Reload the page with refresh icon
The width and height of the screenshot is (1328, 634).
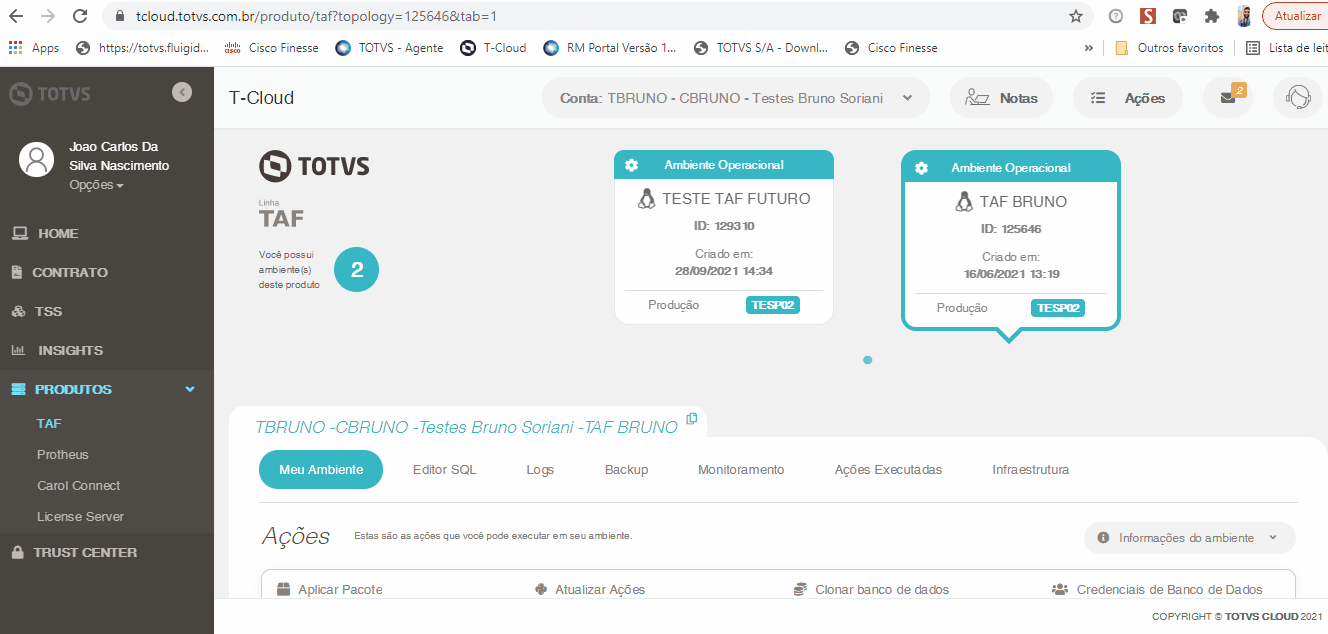point(79,16)
